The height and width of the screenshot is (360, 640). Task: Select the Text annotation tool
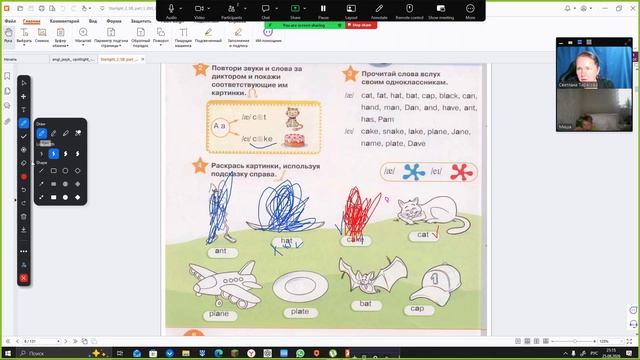point(24,109)
